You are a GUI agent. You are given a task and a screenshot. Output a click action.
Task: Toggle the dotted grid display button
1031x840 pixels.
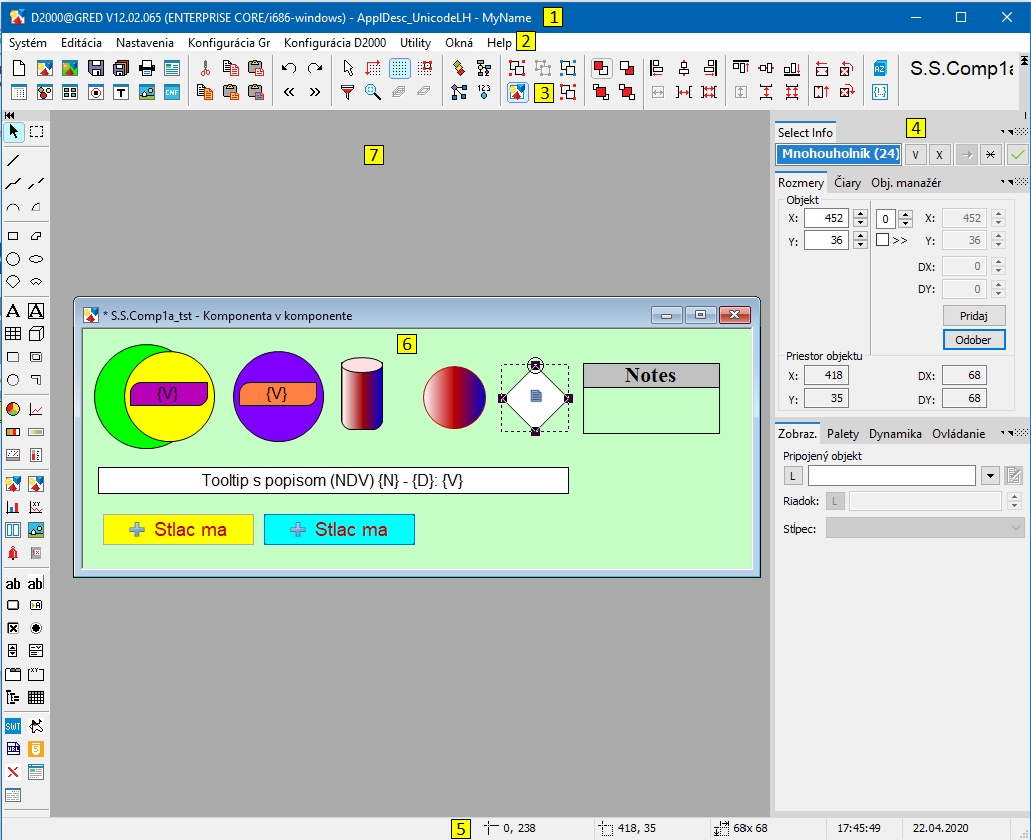point(399,68)
